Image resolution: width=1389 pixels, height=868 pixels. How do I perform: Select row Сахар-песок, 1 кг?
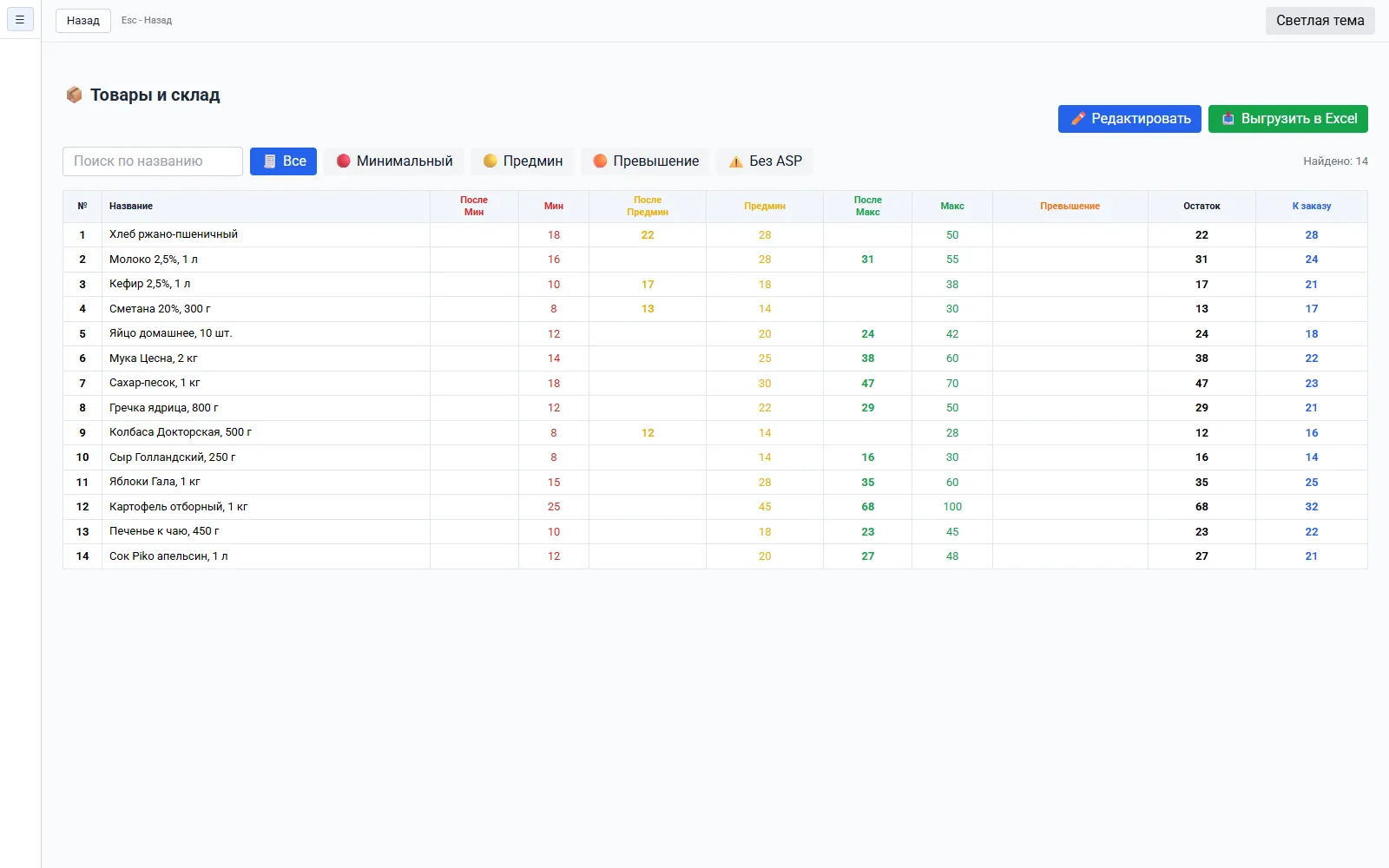tap(715, 384)
